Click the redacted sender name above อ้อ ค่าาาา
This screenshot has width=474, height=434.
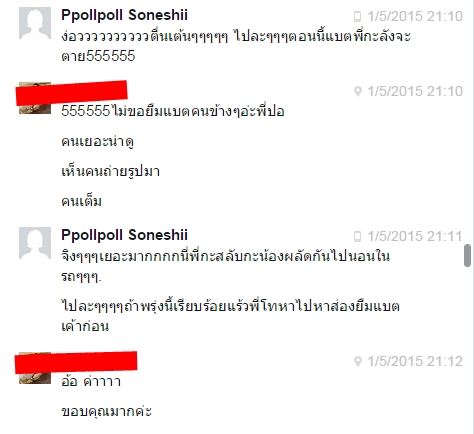[76, 362]
